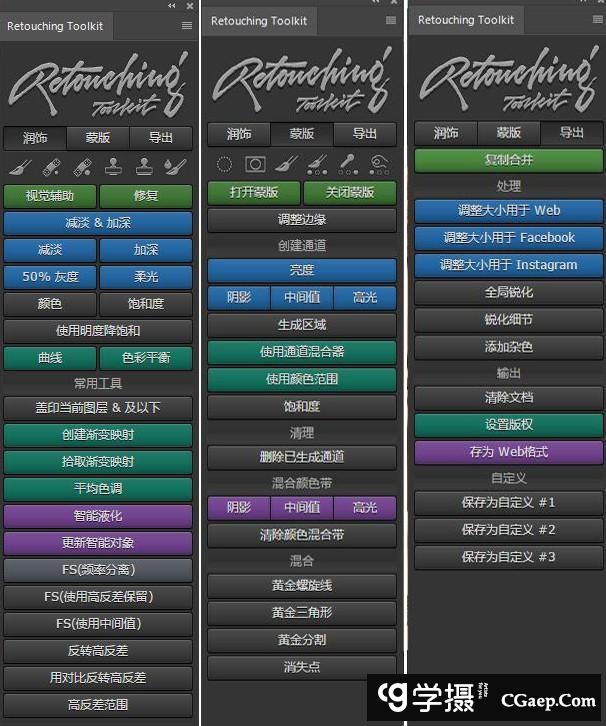Image resolution: width=606 pixels, height=726 pixels.
Task: Click the purple 存为 Web格式 button
Action: pos(508,451)
